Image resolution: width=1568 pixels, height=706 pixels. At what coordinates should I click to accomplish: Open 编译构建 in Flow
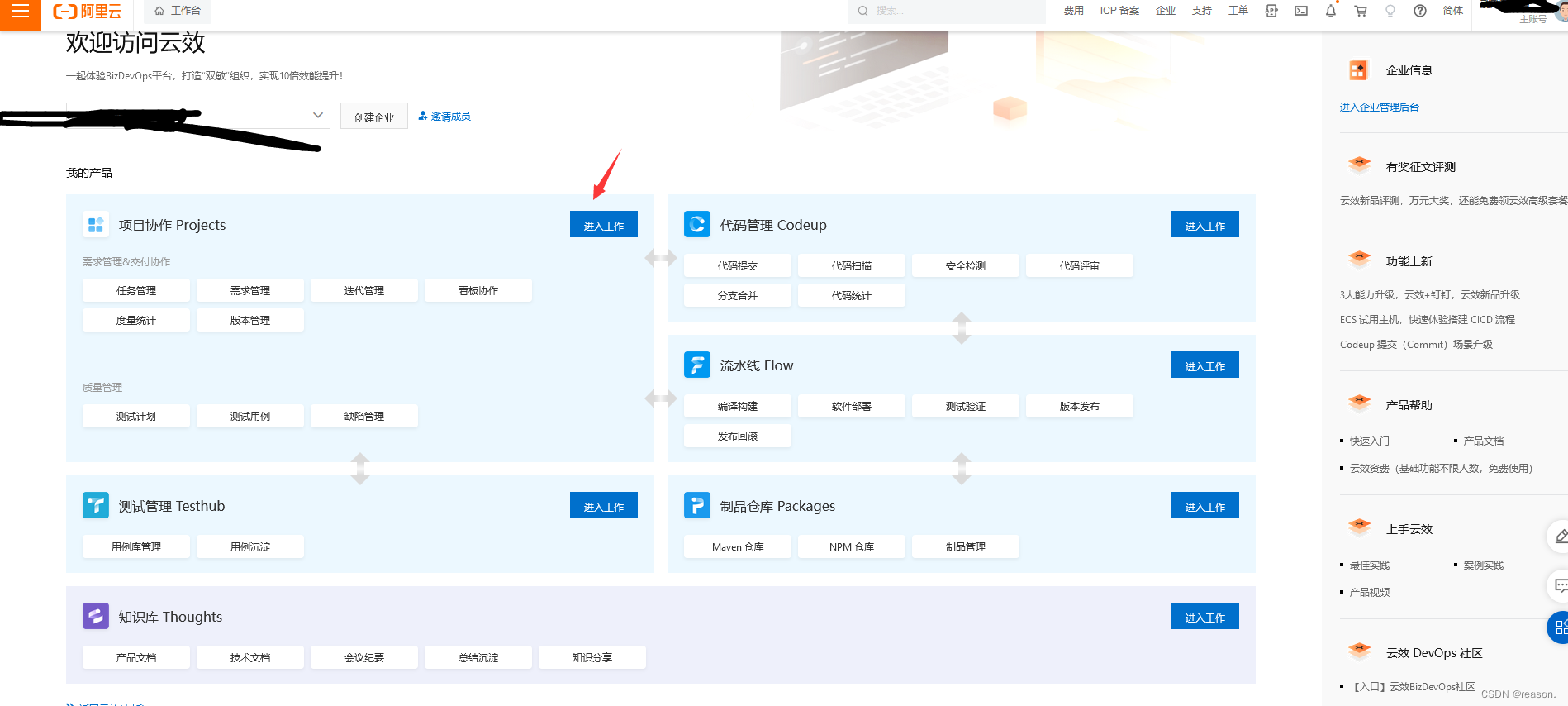click(x=738, y=406)
